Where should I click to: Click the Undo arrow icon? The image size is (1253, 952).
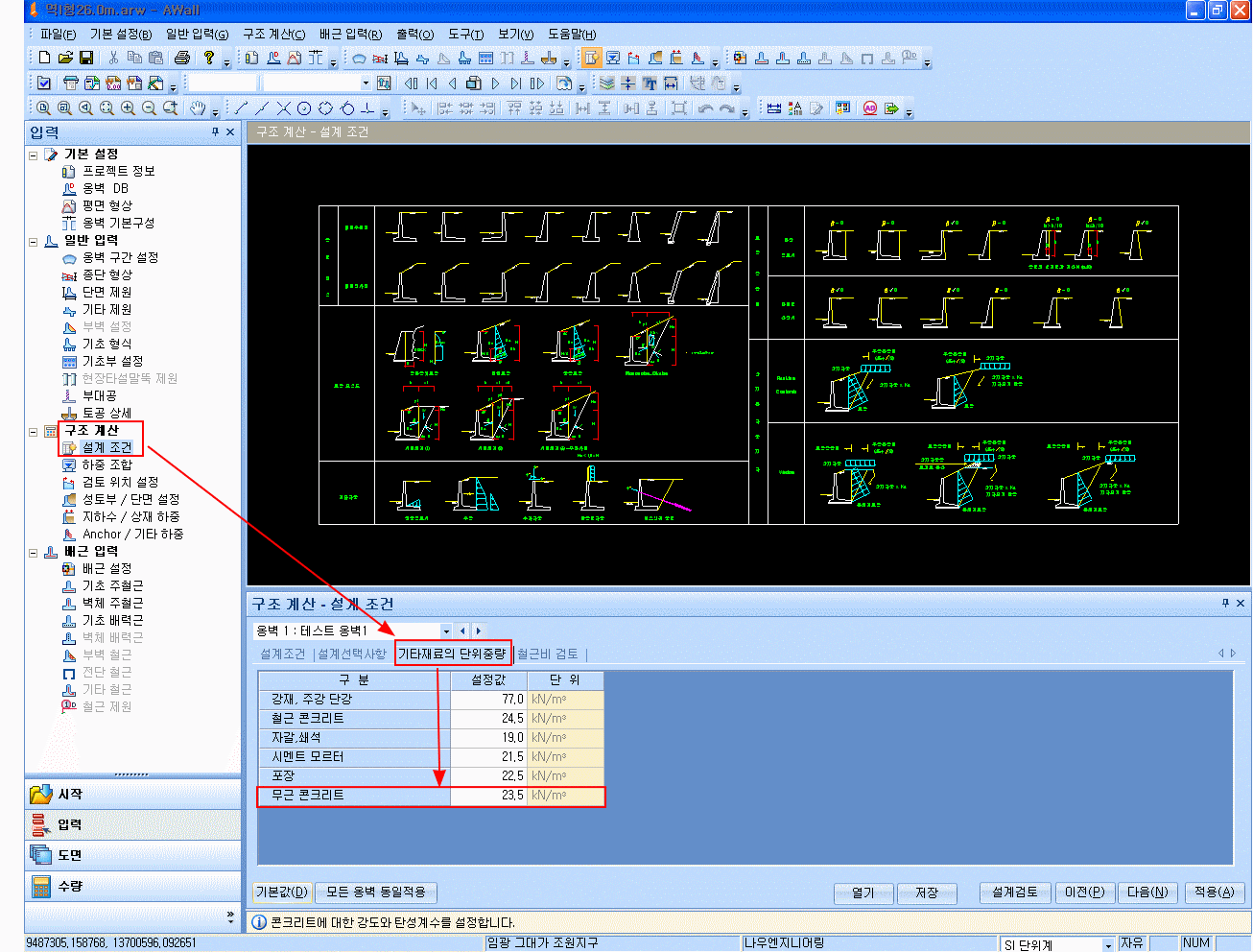pyautogui.click(x=706, y=108)
